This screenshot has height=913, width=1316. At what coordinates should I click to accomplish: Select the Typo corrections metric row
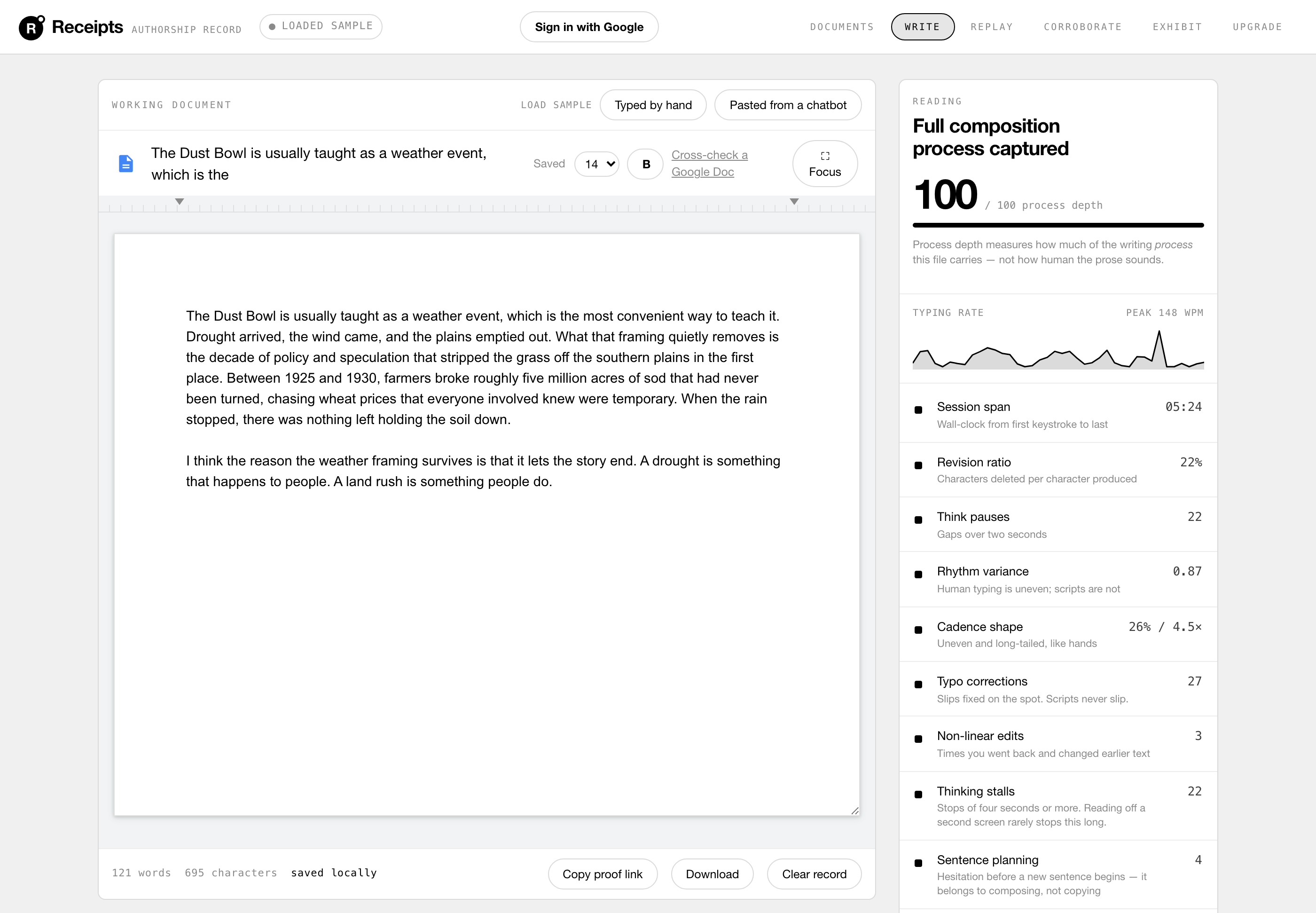coord(1058,689)
